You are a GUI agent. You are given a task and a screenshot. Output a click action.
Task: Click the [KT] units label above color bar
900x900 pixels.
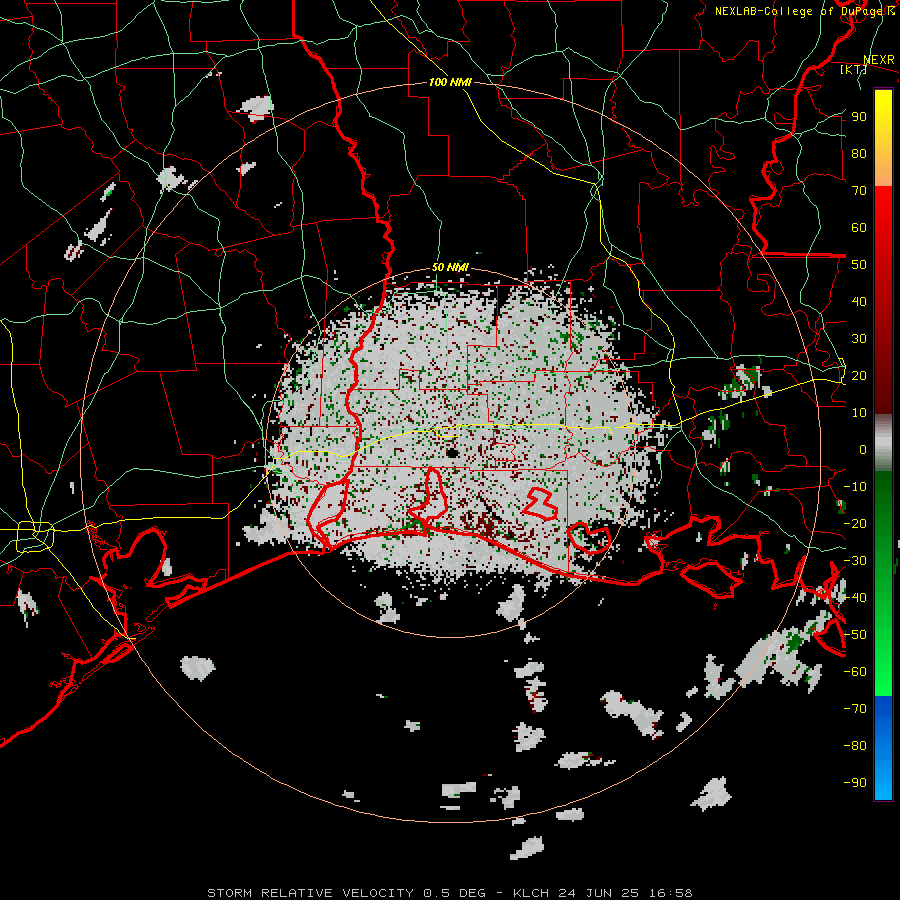click(x=853, y=69)
